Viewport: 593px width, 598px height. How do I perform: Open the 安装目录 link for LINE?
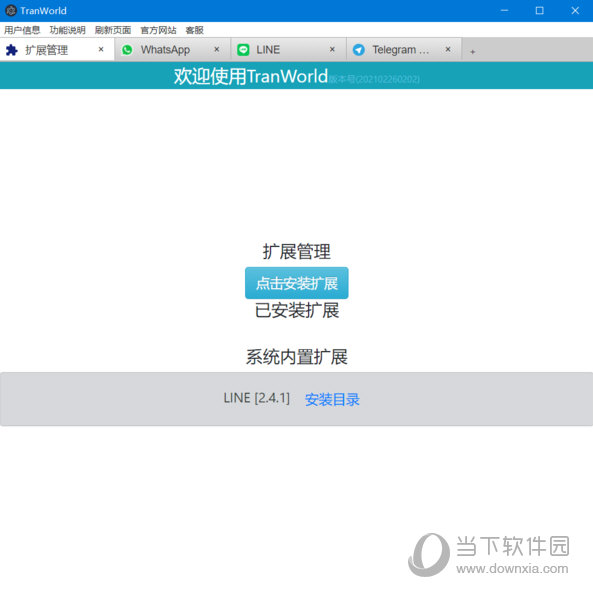coord(332,399)
